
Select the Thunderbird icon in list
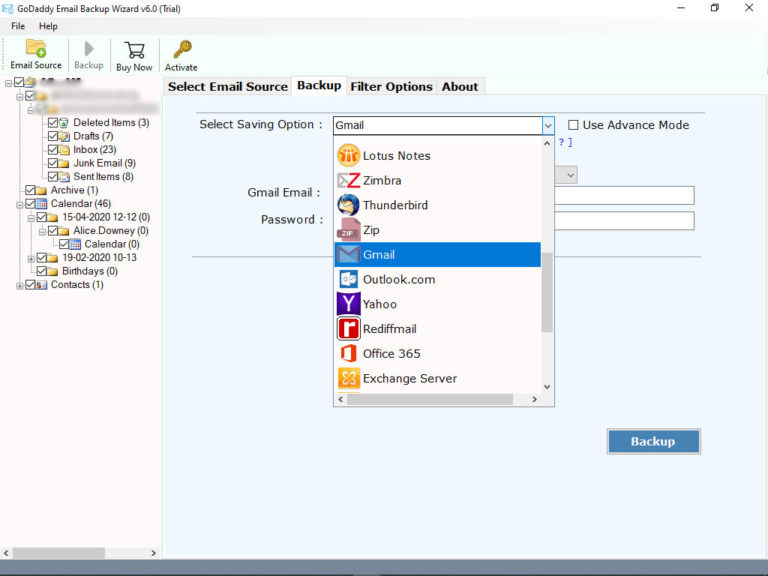(x=348, y=205)
